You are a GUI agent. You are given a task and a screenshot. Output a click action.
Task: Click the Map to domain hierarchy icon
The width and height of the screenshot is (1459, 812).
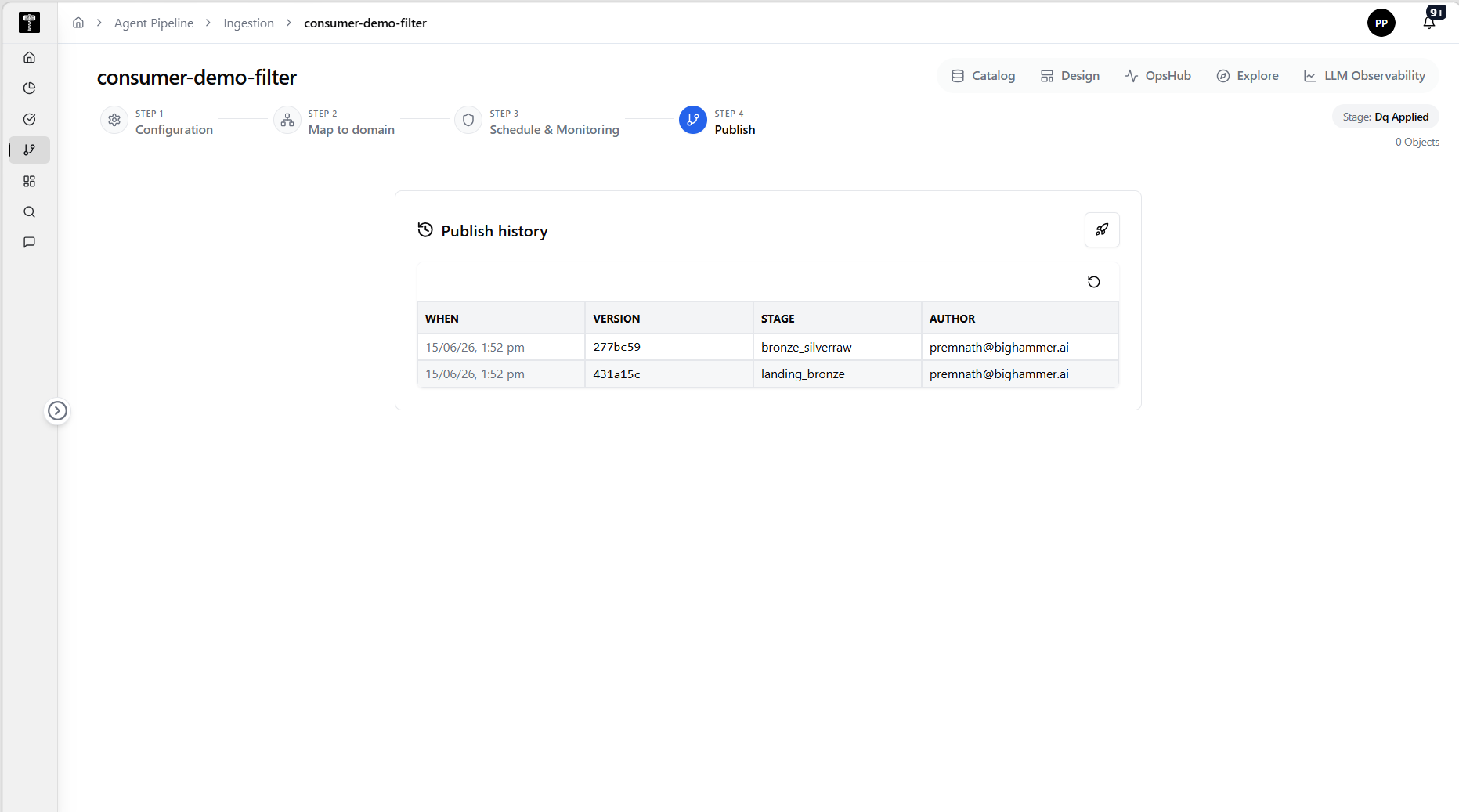tap(287, 120)
